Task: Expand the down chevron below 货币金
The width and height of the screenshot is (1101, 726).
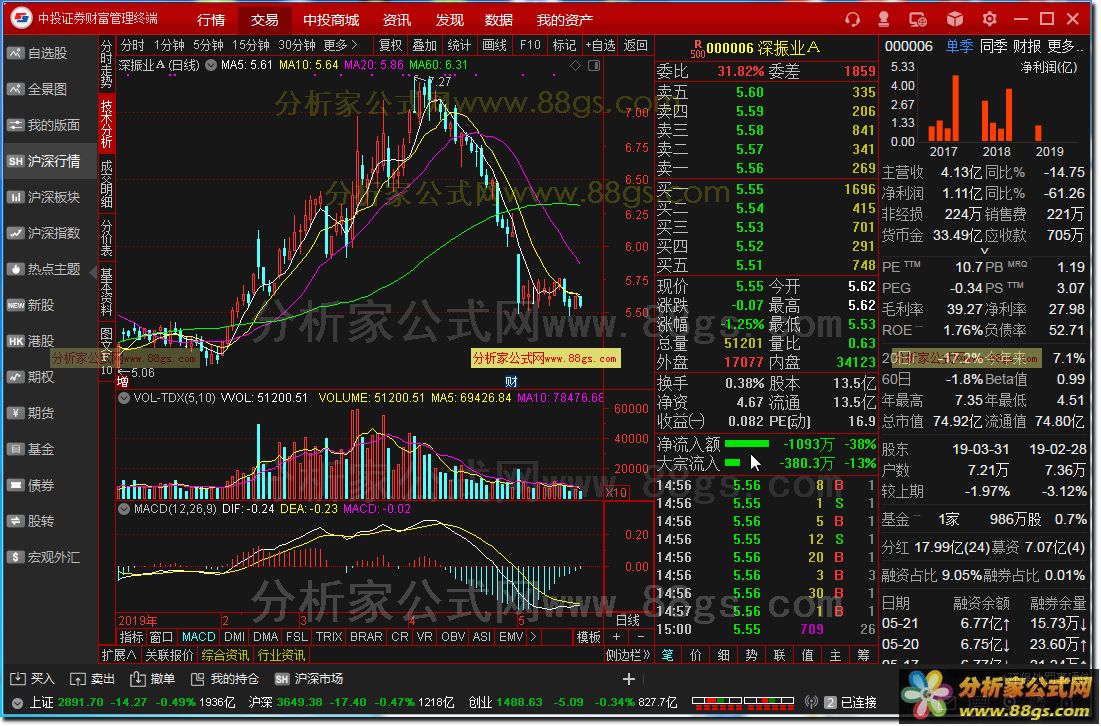Action: point(984,251)
